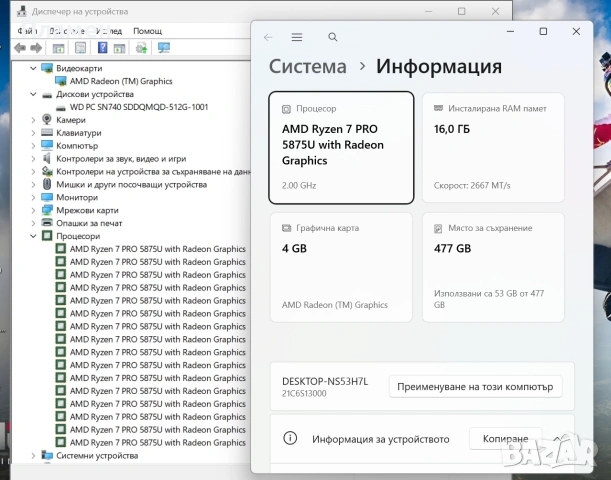Click the scan for hardware changes monitor icon
This screenshot has width=611, height=480.
(164, 48)
